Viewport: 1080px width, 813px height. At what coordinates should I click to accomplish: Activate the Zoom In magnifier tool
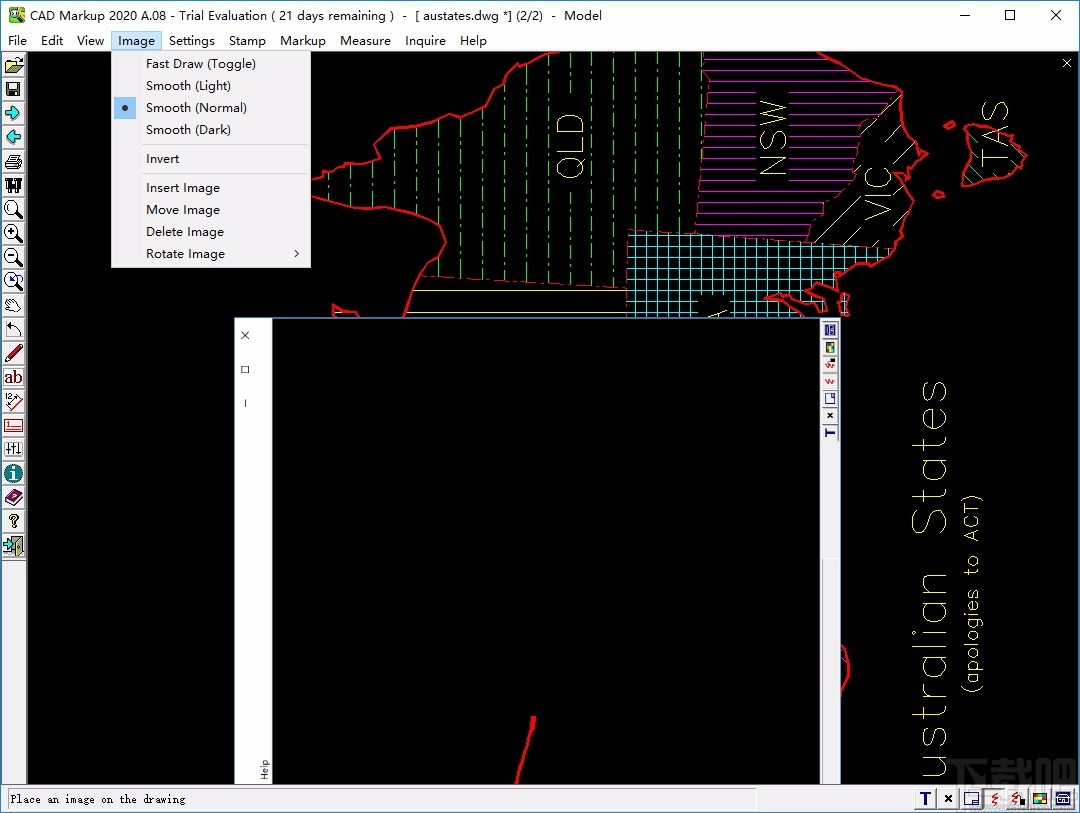(13, 233)
